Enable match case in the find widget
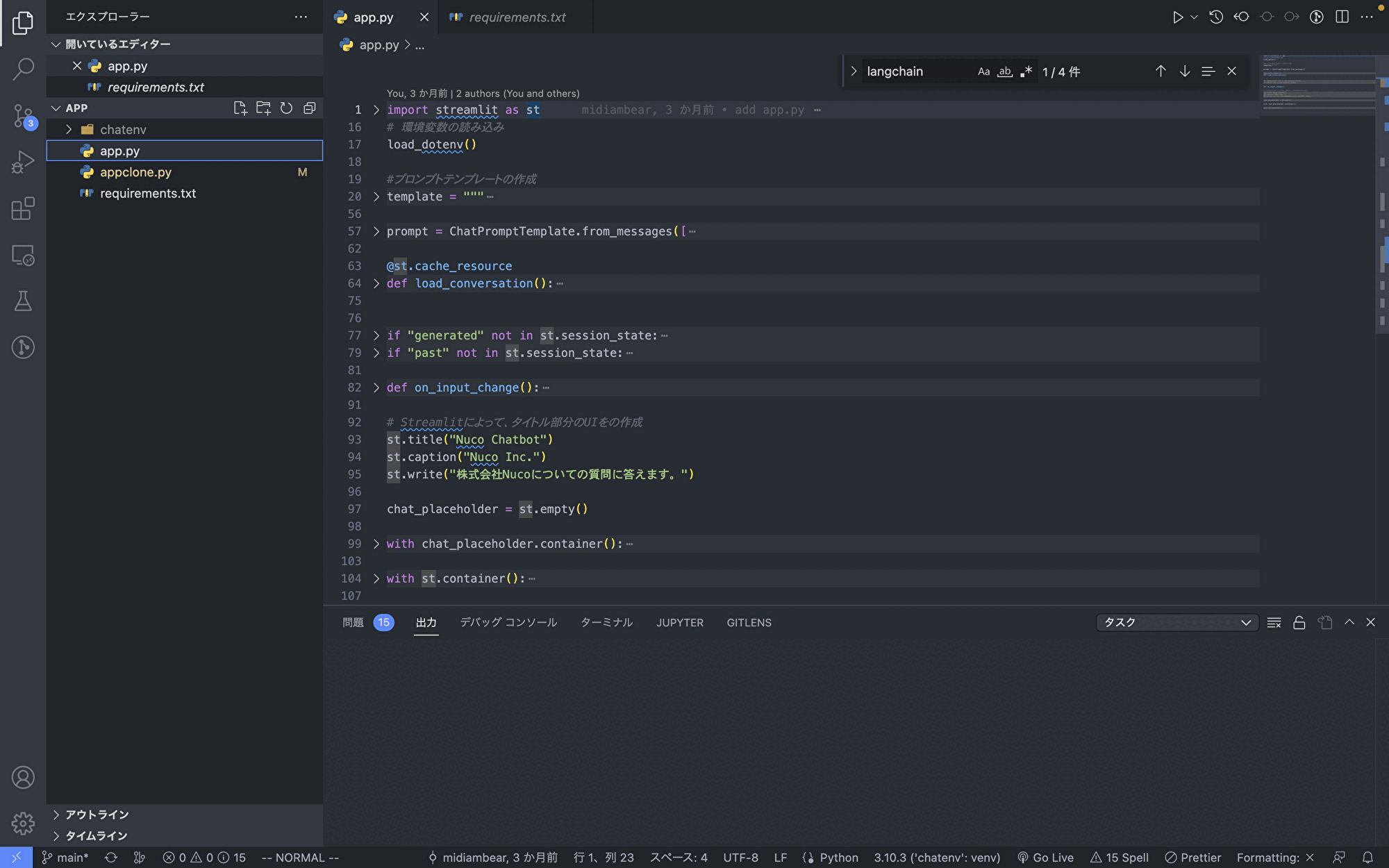The image size is (1389, 868). pos(983,71)
